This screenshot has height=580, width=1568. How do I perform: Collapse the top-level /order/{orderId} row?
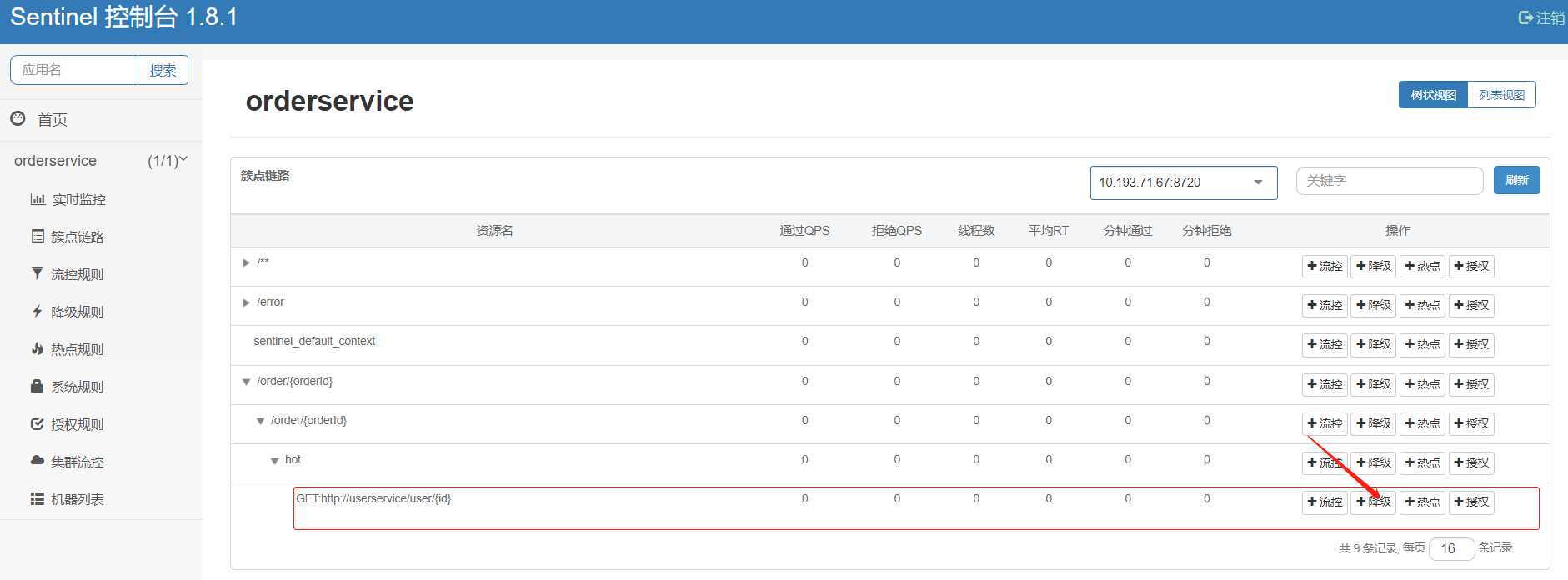click(x=246, y=382)
